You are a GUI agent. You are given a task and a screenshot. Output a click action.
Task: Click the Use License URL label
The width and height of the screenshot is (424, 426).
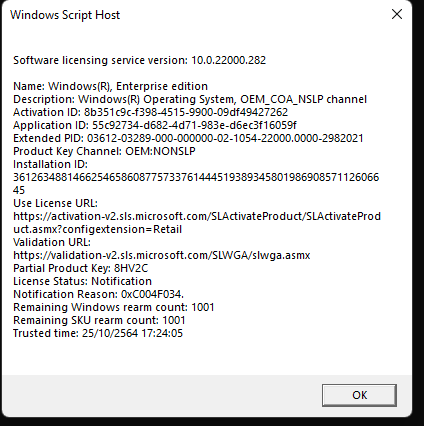click(55, 203)
